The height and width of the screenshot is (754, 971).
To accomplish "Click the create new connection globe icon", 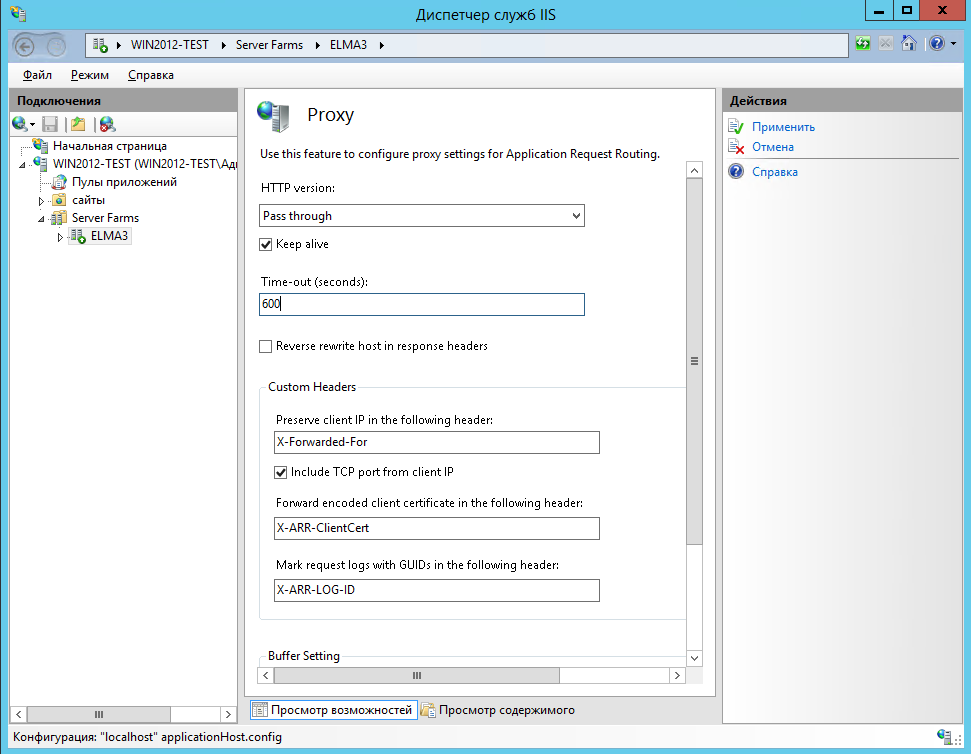I will 20,124.
